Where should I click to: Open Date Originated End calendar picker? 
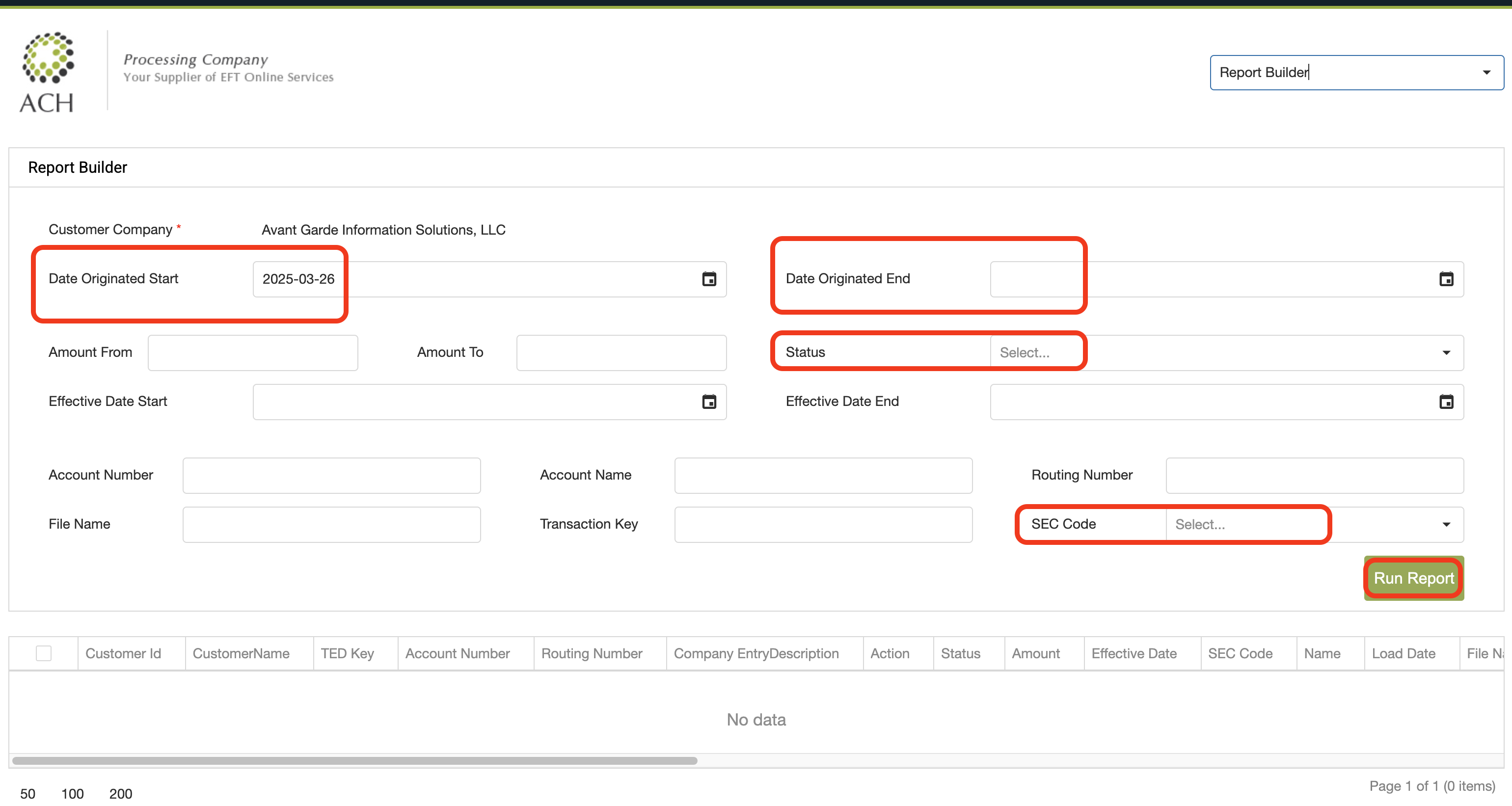(x=1446, y=279)
